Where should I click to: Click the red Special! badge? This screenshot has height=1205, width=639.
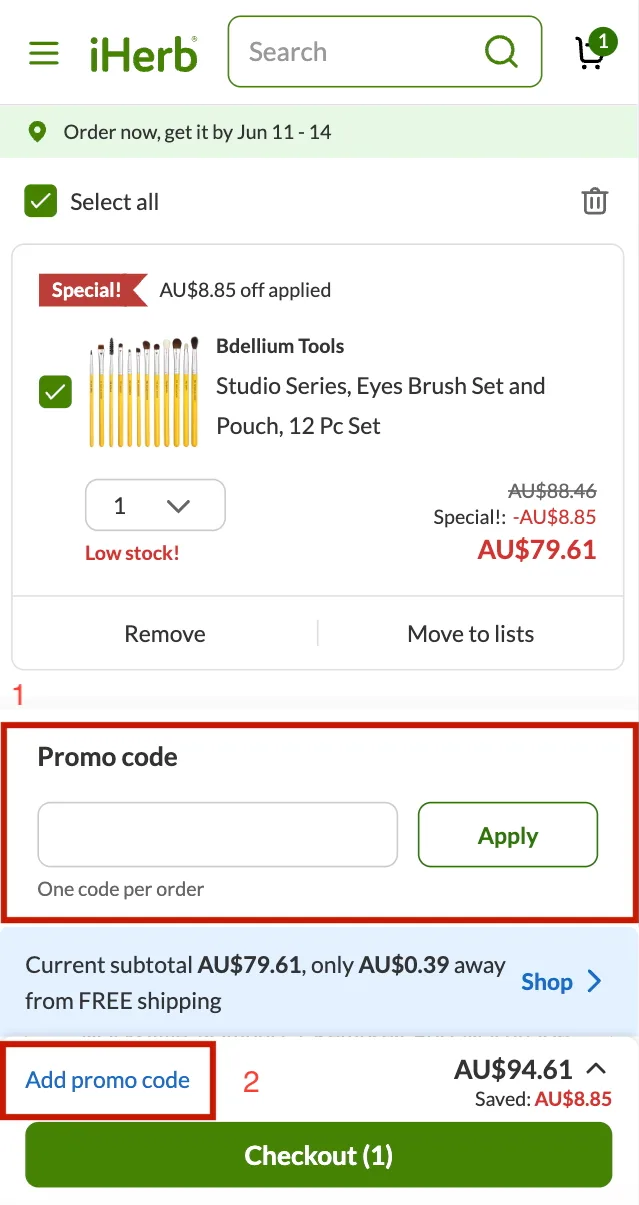tap(88, 290)
